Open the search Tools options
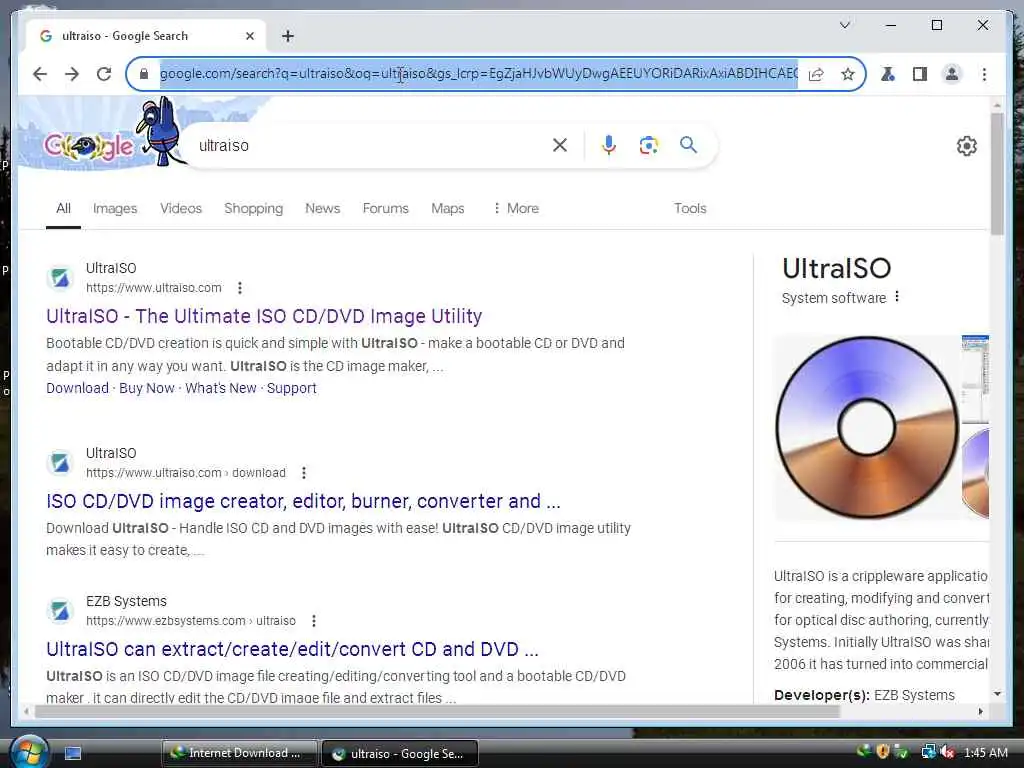The width and height of the screenshot is (1024, 768). pyautogui.click(x=690, y=208)
